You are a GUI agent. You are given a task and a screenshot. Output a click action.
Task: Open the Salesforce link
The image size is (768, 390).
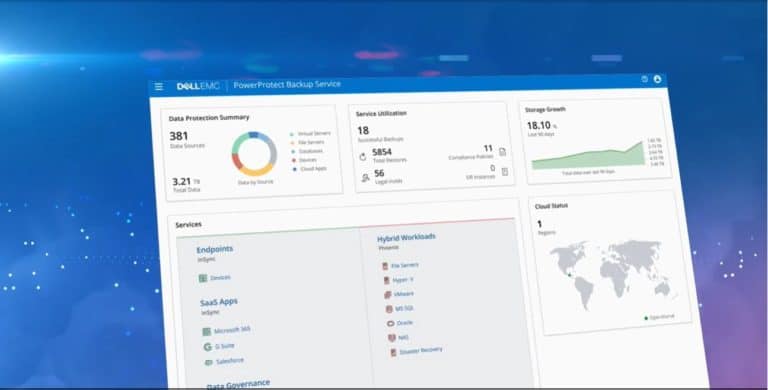coord(230,361)
